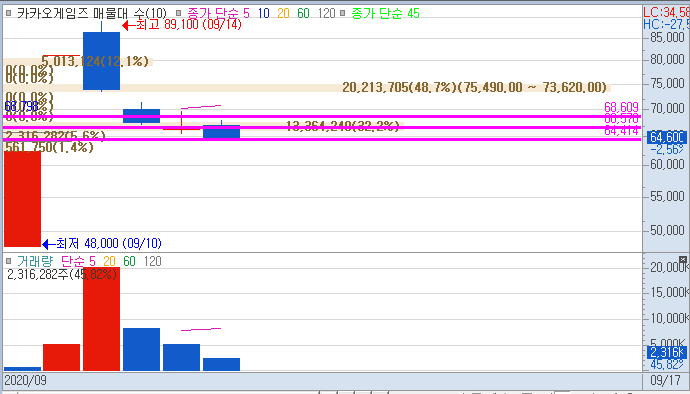Click the blue HC:-27.5 value at top right
This screenshot has width=690, height=394.
666,24
